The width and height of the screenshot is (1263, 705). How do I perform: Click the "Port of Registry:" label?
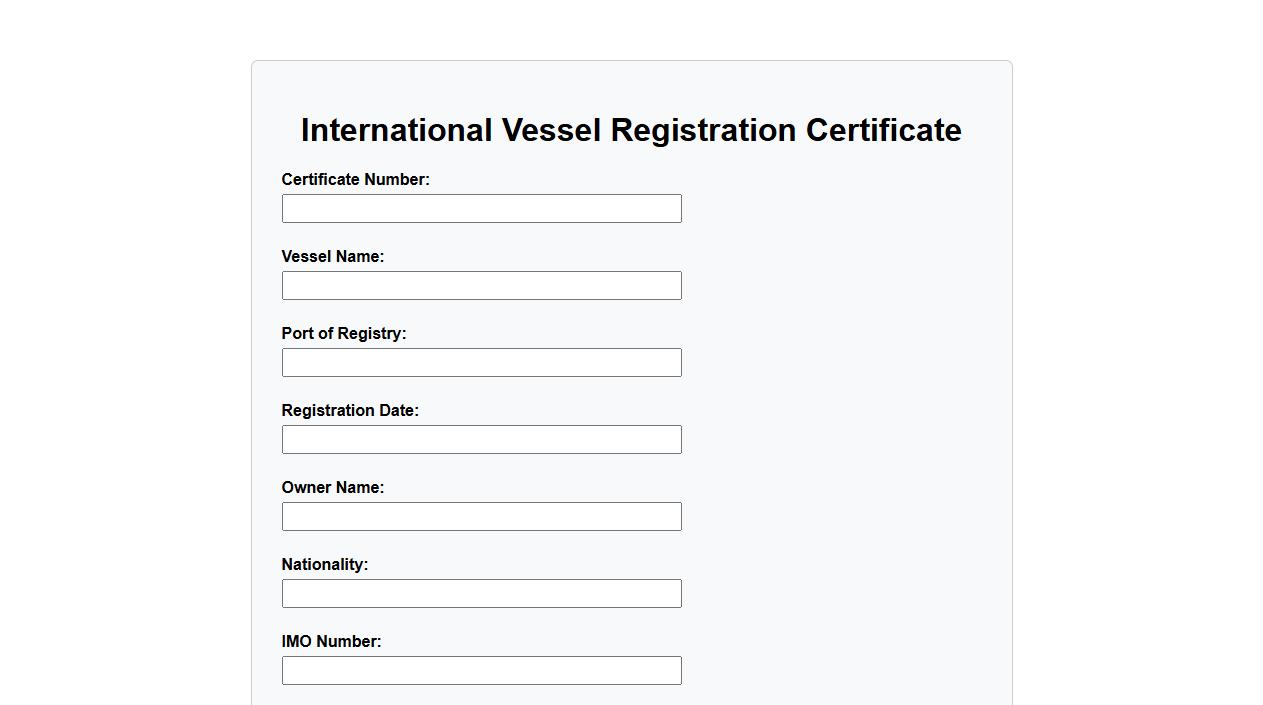click(x=343, y=334)
